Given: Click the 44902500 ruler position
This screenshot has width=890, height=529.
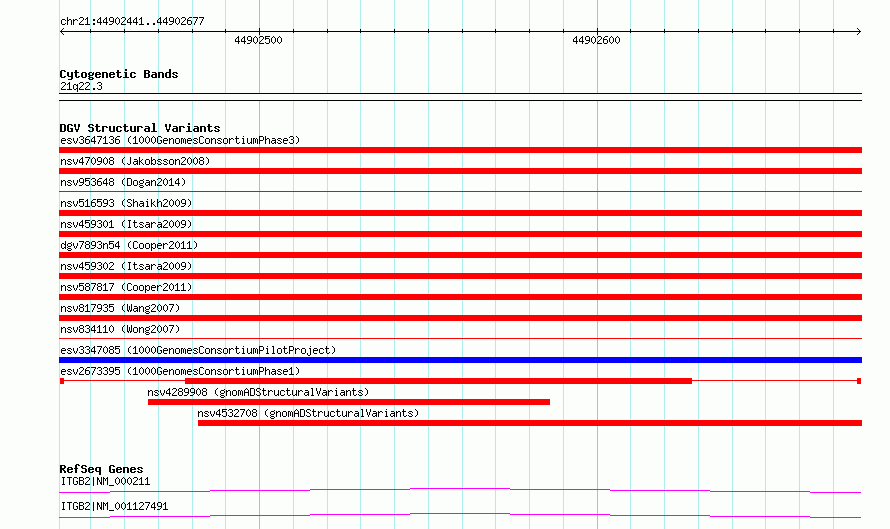Looking at the screenshot, I should tap(258, 40).
